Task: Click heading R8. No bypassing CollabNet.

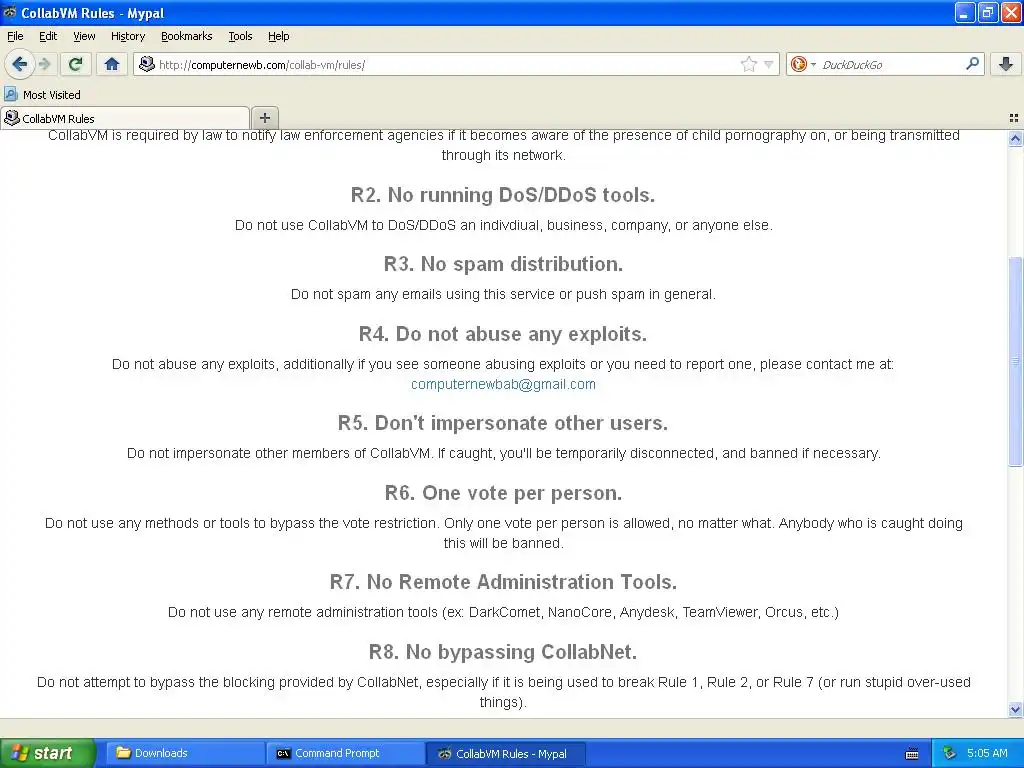Action: (x=503, y=652)
